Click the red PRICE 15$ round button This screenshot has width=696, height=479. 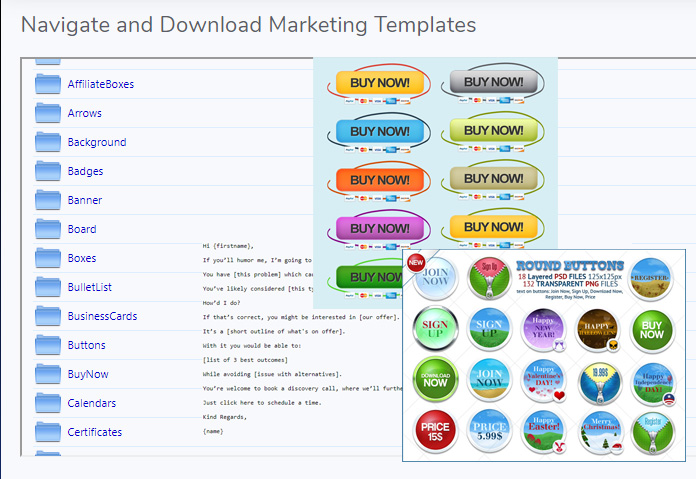coord(435,432)
